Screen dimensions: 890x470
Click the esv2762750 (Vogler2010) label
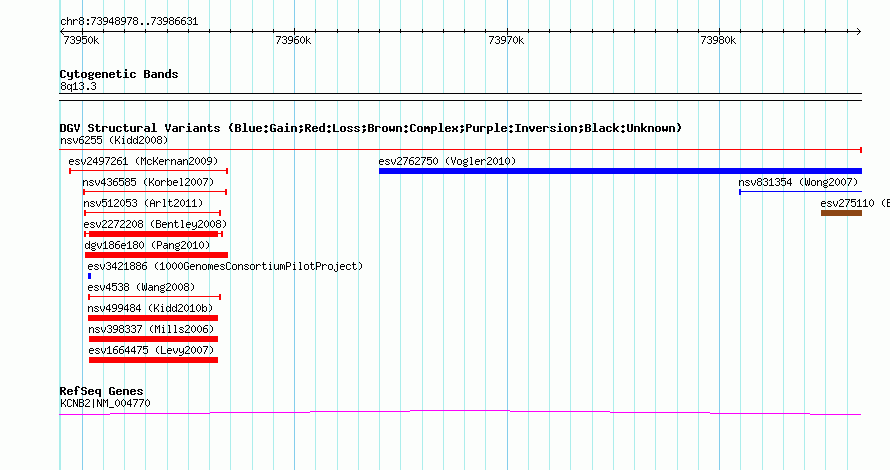coord(447,161)
